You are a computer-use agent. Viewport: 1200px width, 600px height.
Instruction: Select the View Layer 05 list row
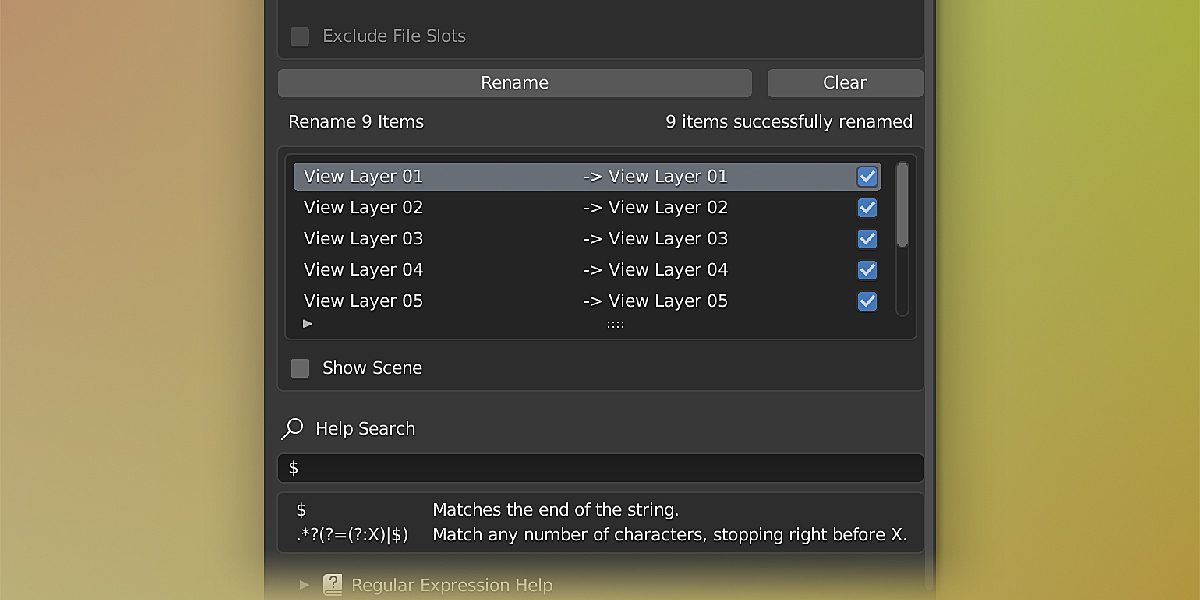click(x=500, y=301)
